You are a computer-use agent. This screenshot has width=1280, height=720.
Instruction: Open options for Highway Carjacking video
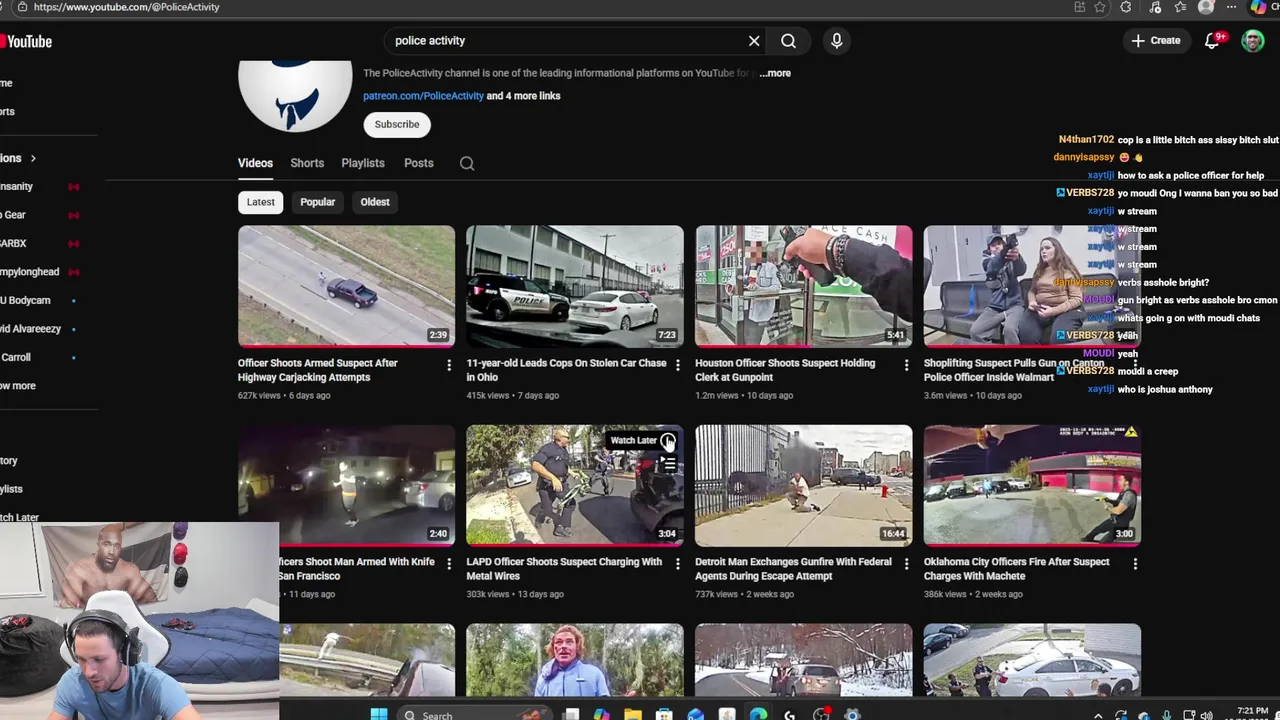pyautogui.click(x=448, y=365)
